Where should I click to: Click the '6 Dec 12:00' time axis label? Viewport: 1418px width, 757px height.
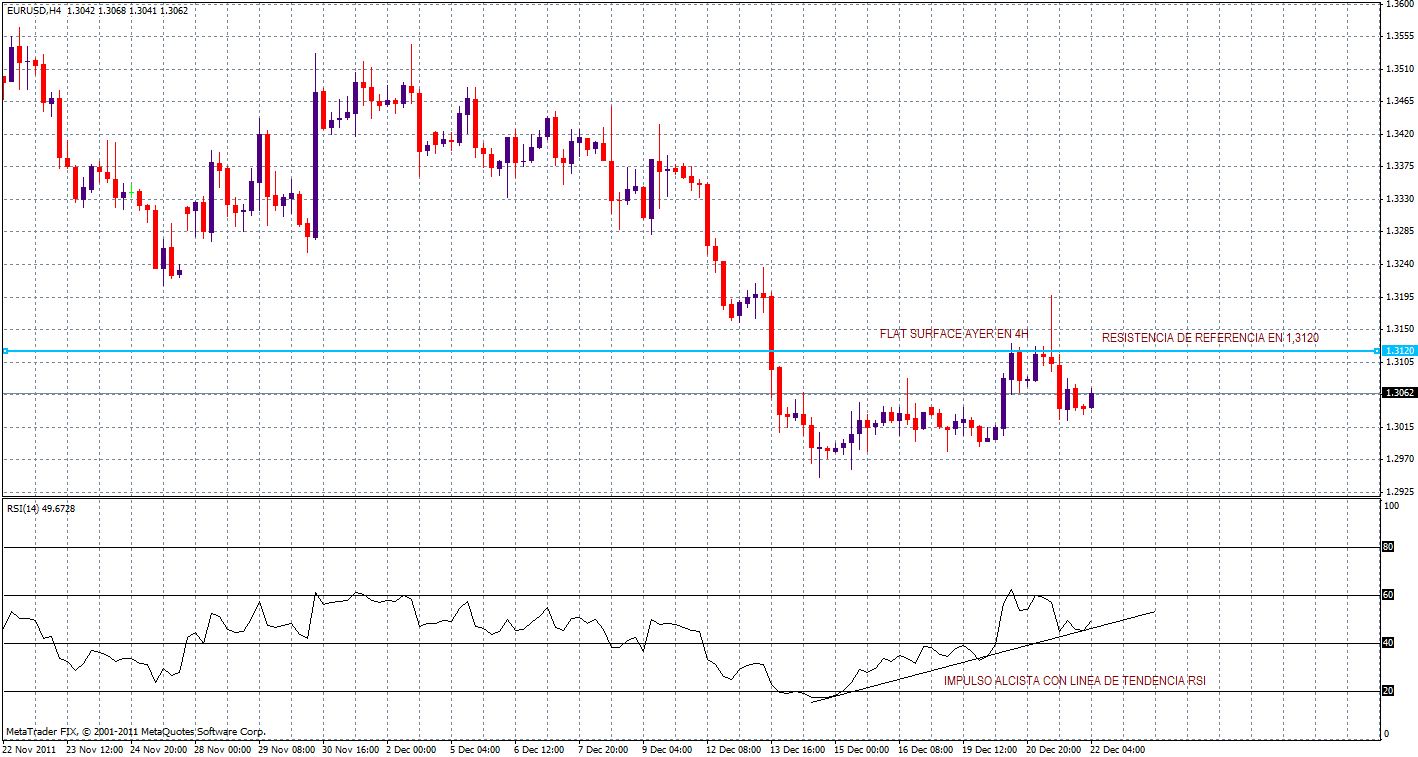538,749
